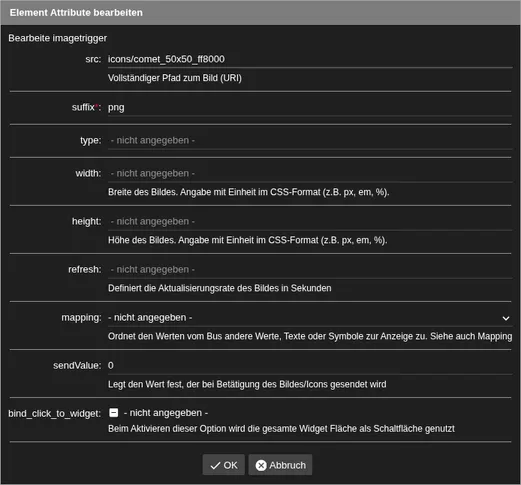Edit the sendValue field showing 0
This screenshot has width=521, height=485.
coord(310,366)
